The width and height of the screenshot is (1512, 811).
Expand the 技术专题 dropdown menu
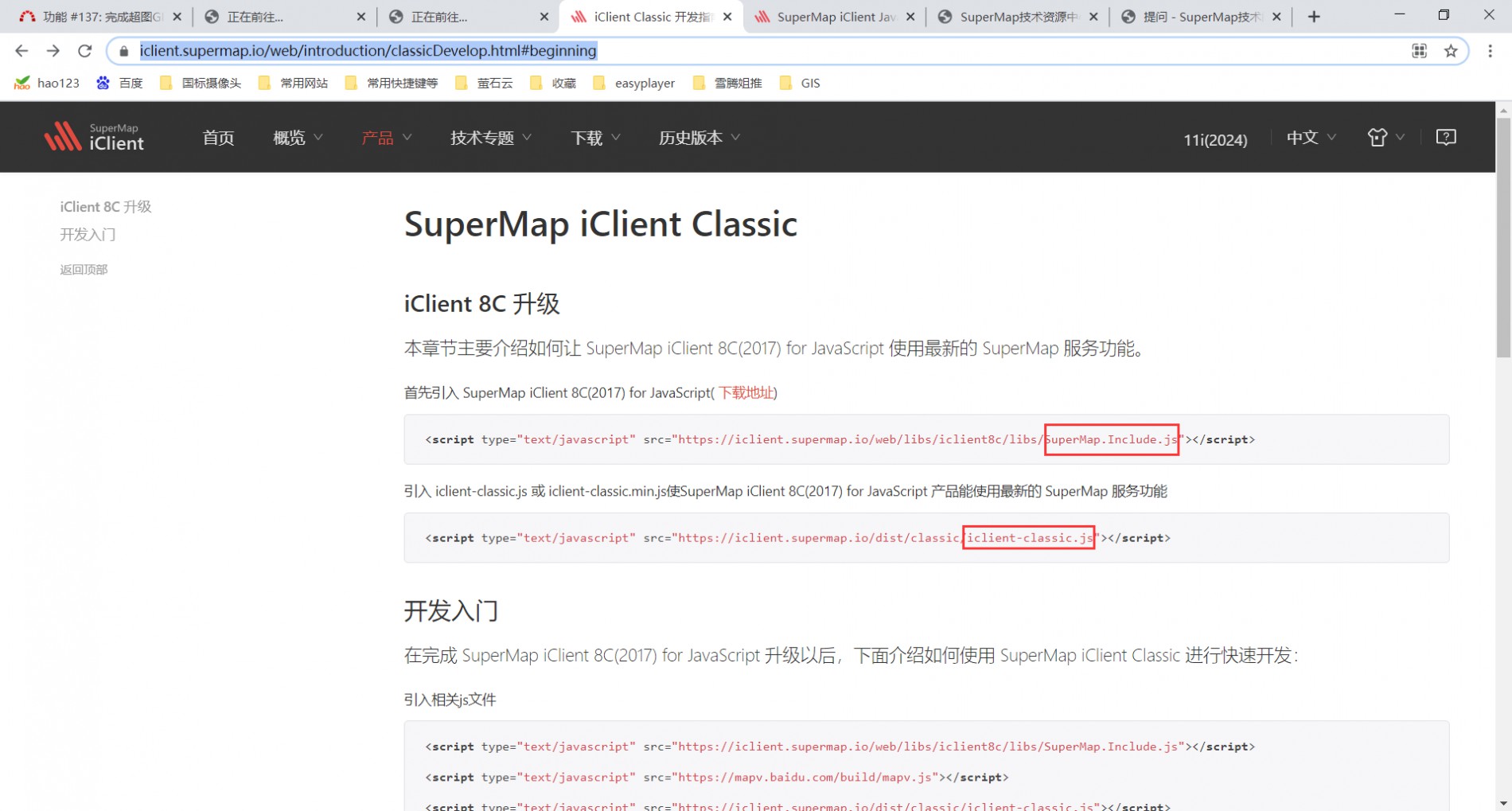(x=491, y=138)
